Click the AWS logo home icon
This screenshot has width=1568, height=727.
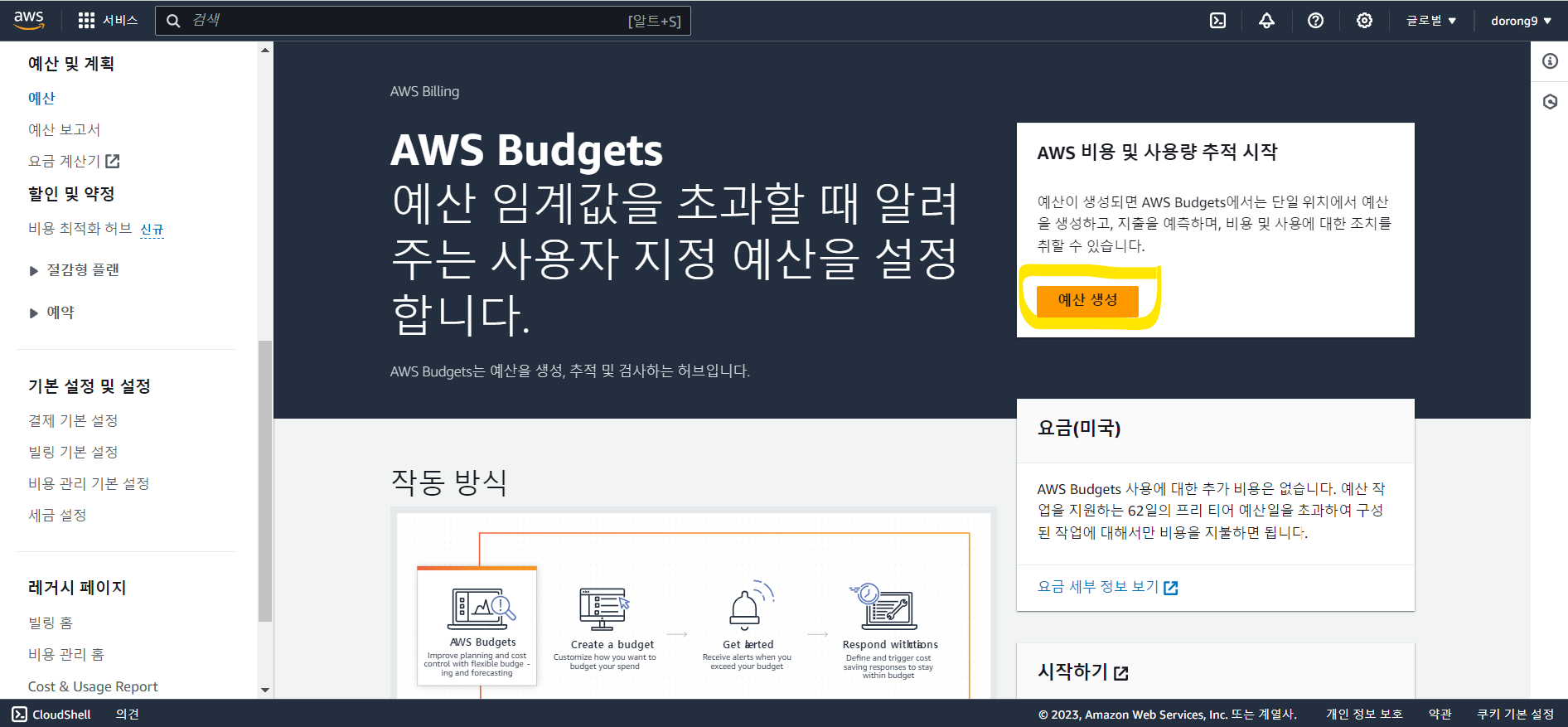(x=29, y=20)
